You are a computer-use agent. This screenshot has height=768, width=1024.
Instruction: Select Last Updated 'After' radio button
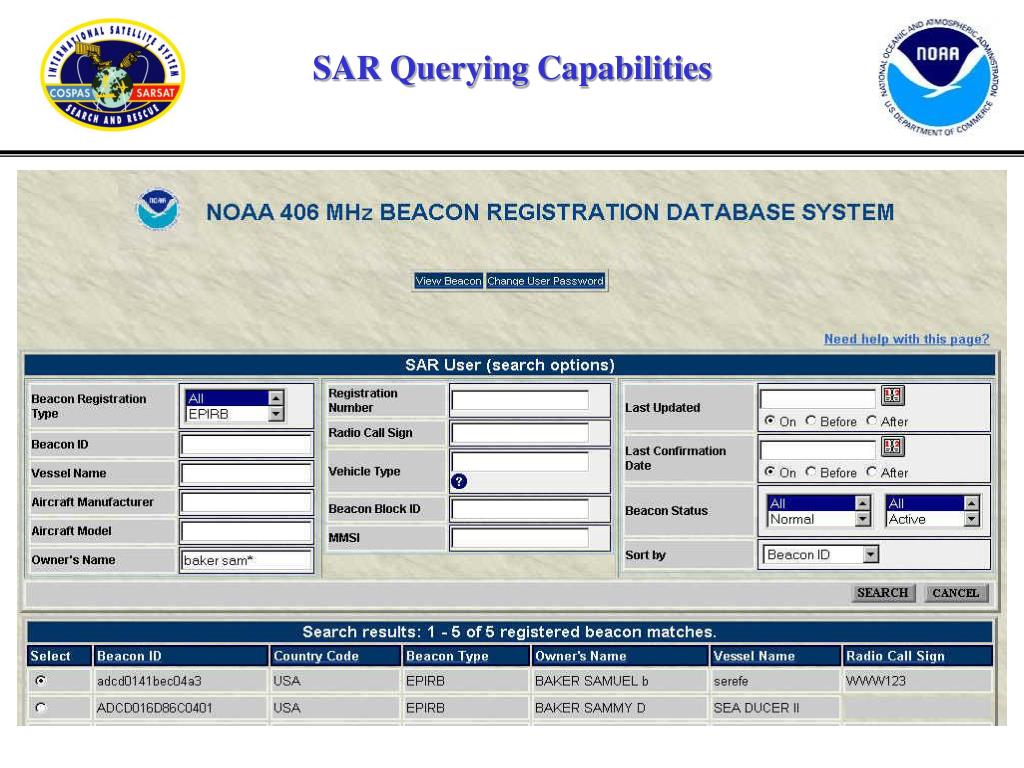point(871,421)
